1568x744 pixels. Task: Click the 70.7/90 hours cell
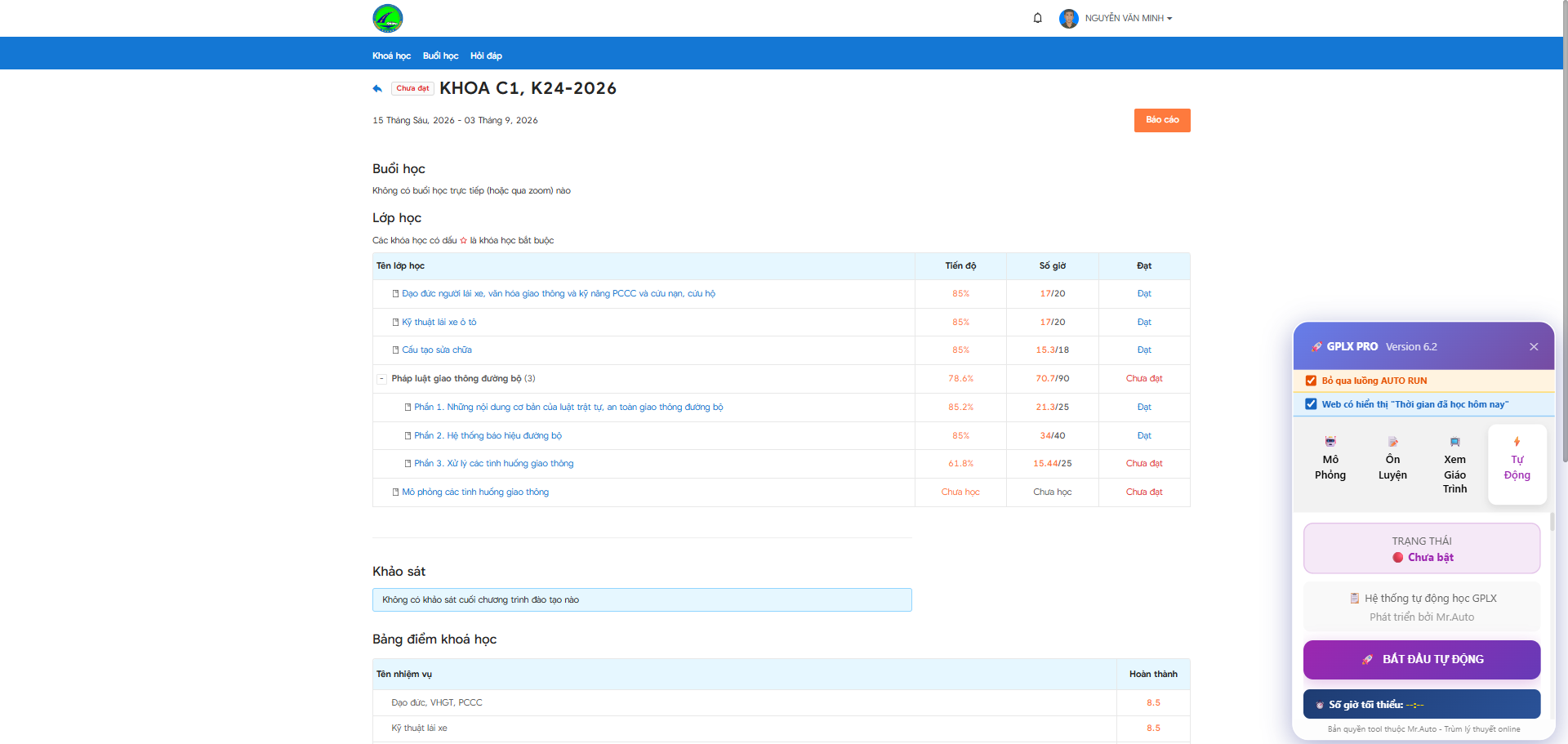click(1052, 379)
